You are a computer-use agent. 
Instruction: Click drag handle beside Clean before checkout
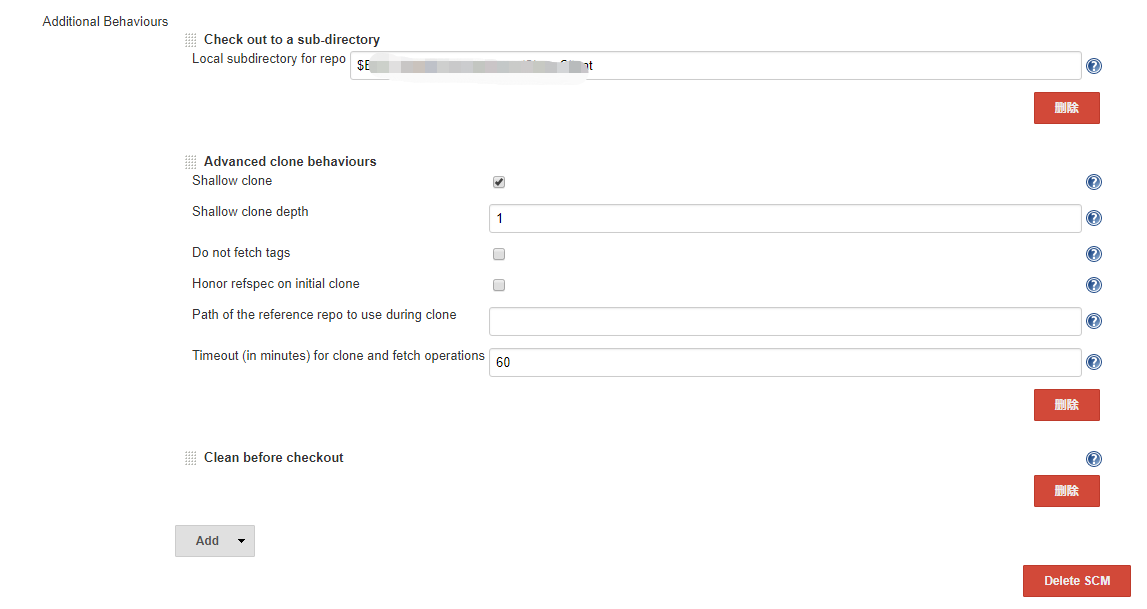point(191,458)
